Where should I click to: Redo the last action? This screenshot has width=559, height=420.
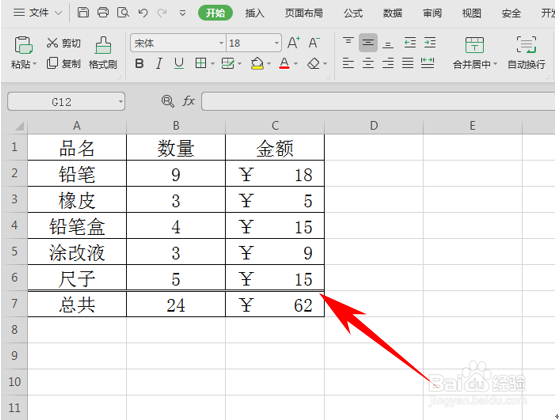pos(162,13)
